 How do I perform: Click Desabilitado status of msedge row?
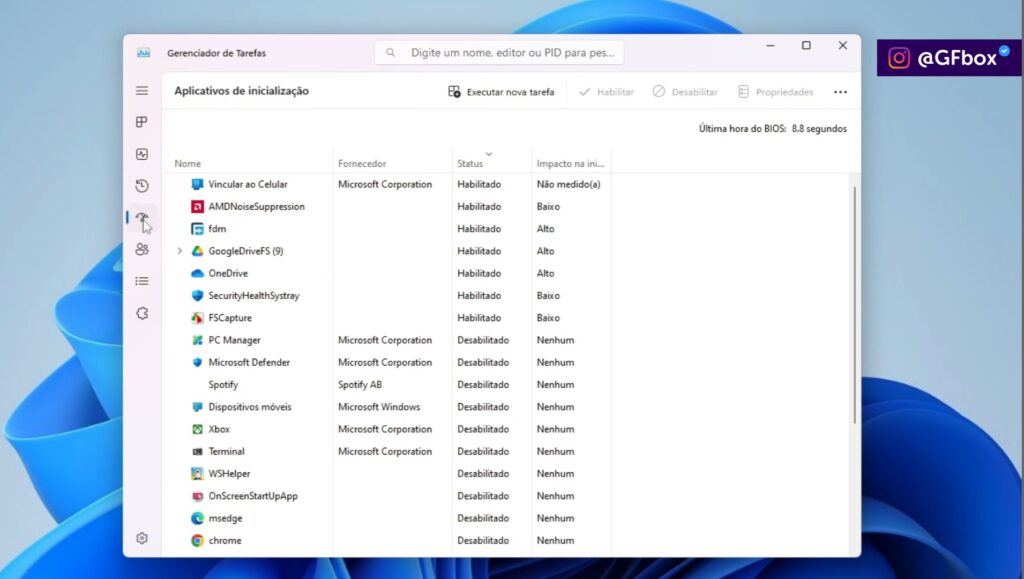[x=483, y=518]
